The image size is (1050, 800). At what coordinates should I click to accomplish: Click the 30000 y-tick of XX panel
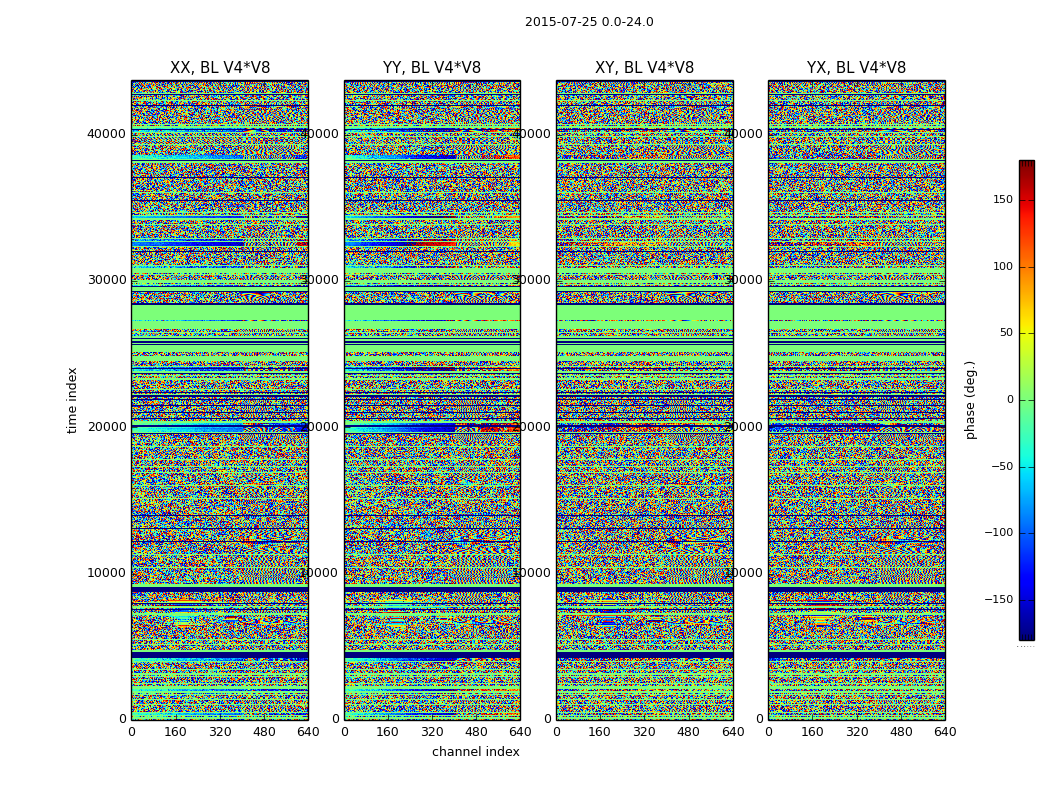[x=106, y=280]
